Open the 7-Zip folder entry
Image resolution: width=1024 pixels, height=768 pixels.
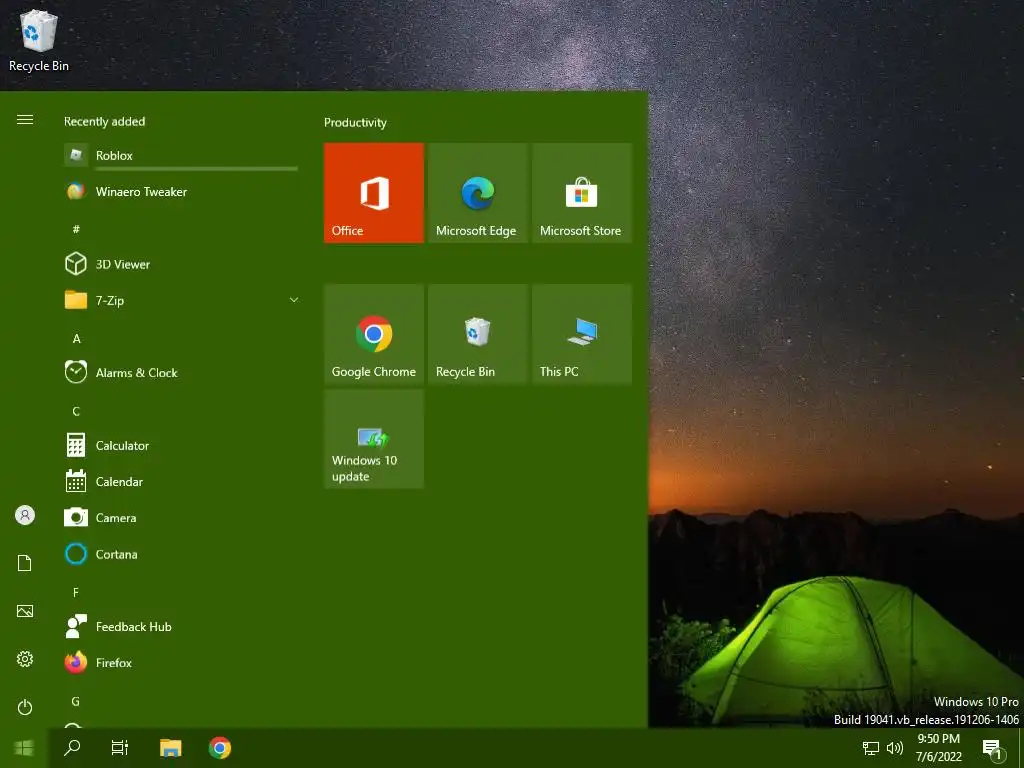(x=181, y=300)
